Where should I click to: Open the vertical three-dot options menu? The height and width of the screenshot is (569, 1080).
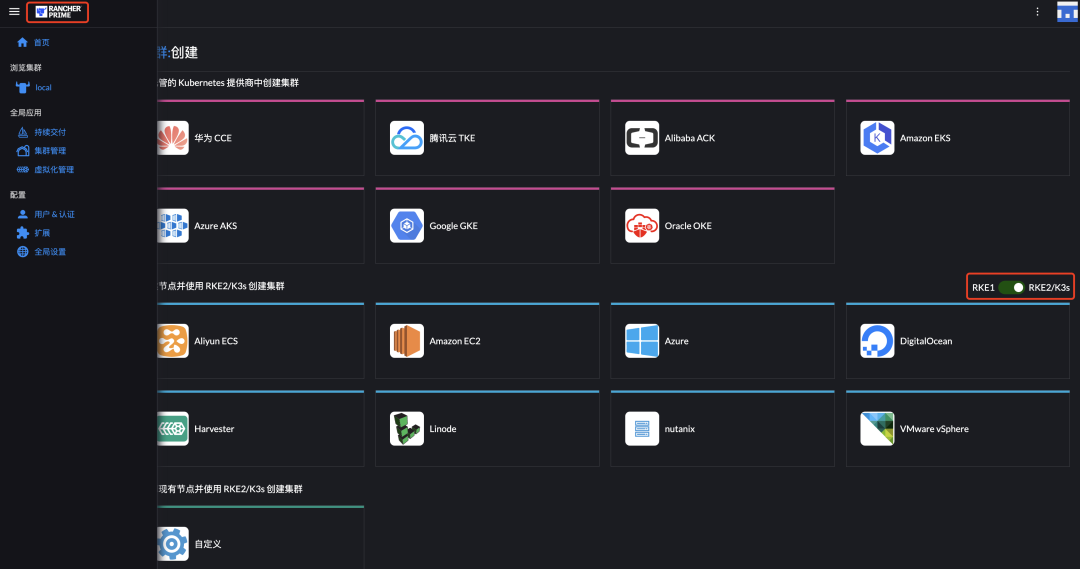1037,12
